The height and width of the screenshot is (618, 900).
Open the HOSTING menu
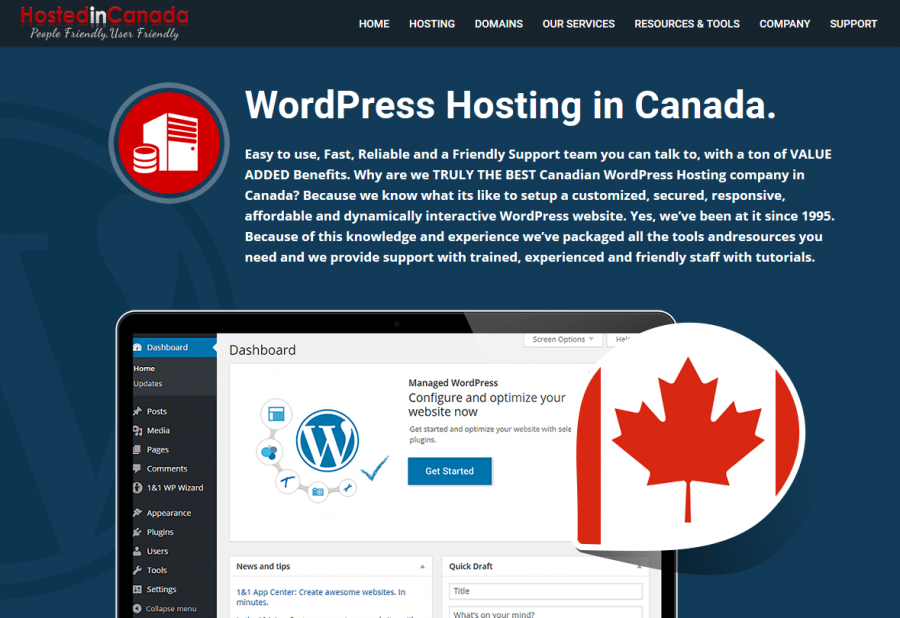coord(432,24)
